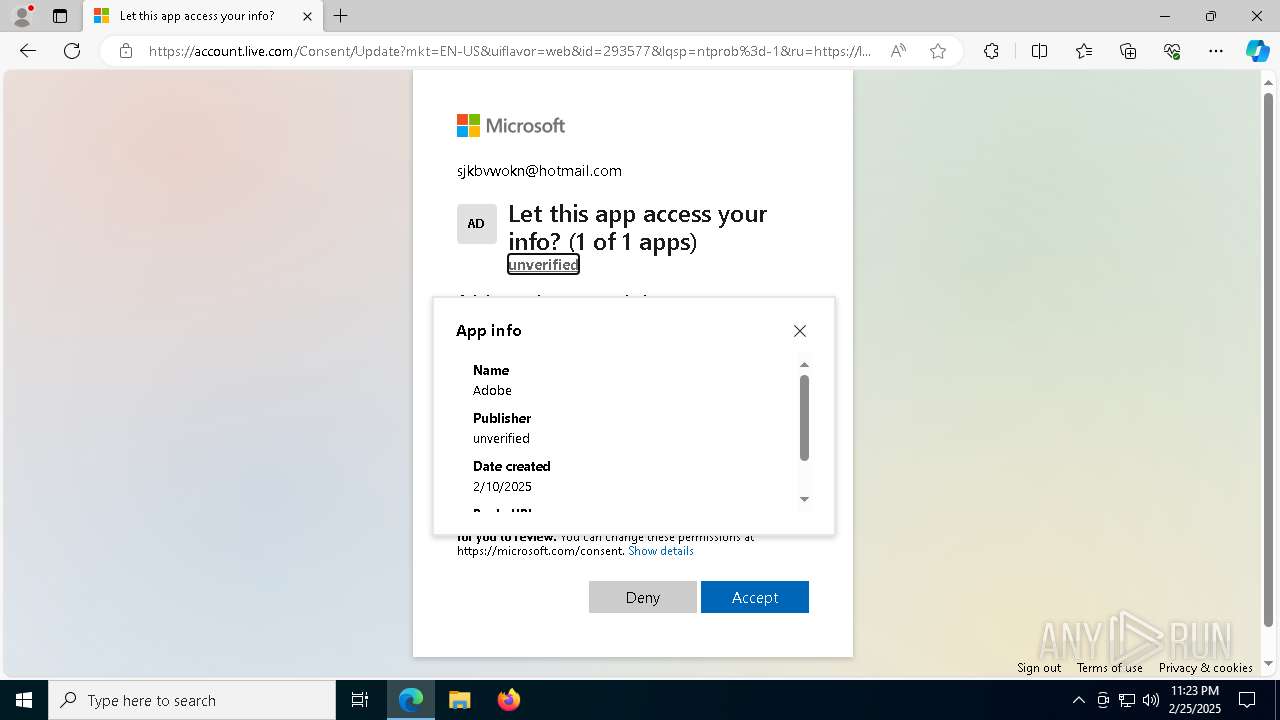Click App info scroll up arrow
This screenshot has width=1280, height=720.
coord(804,365)
